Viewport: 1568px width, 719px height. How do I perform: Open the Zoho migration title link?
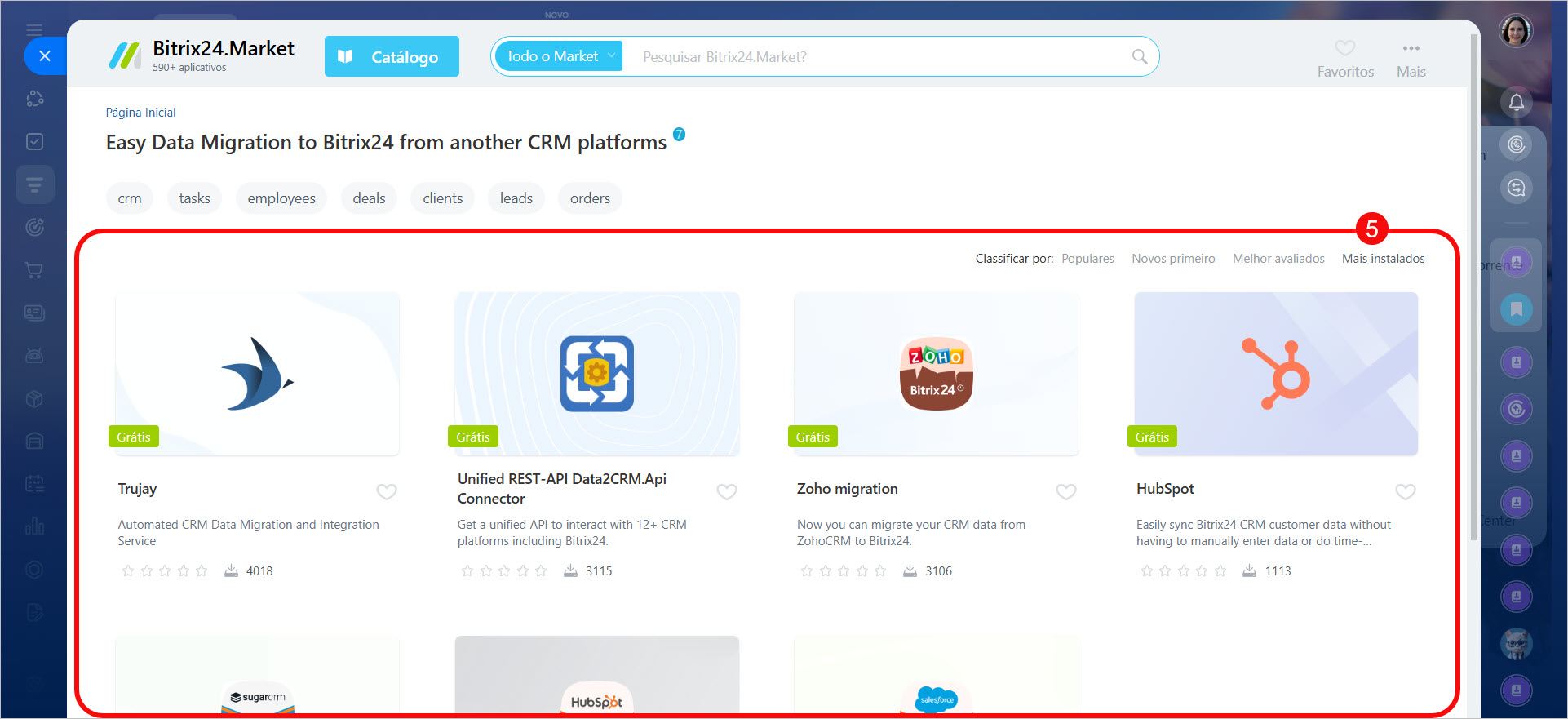848,489
